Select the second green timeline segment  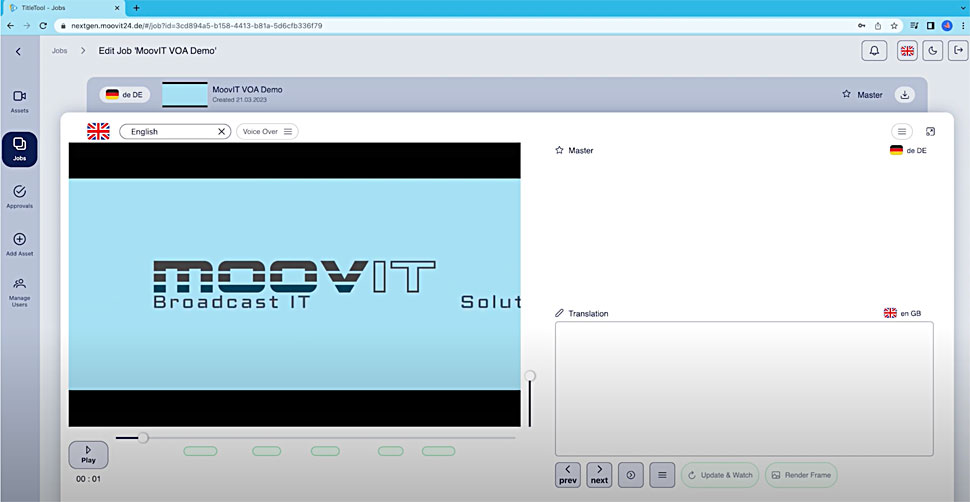[x=267, y=451]
